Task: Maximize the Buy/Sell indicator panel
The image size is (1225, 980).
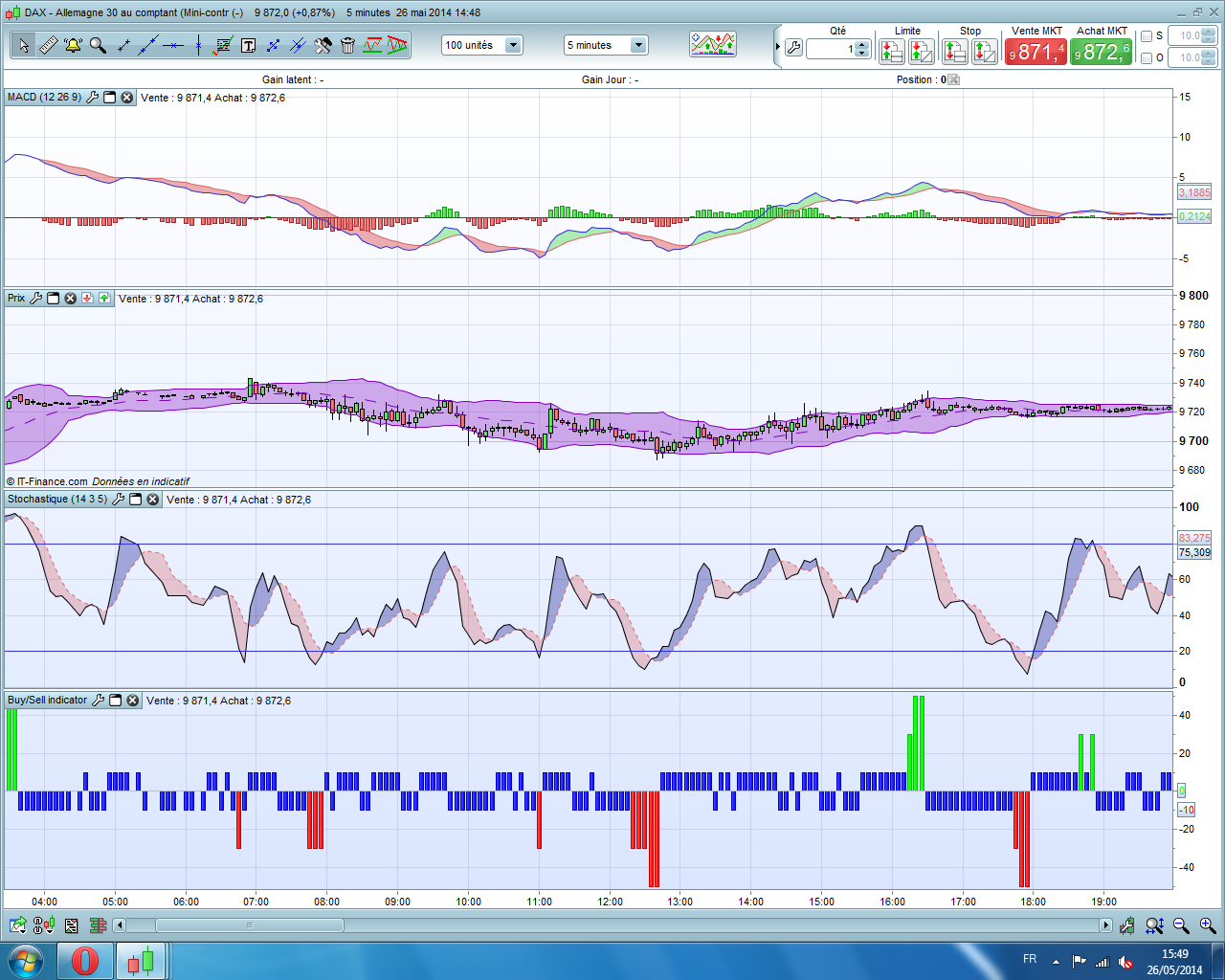Action: [115, 701]
